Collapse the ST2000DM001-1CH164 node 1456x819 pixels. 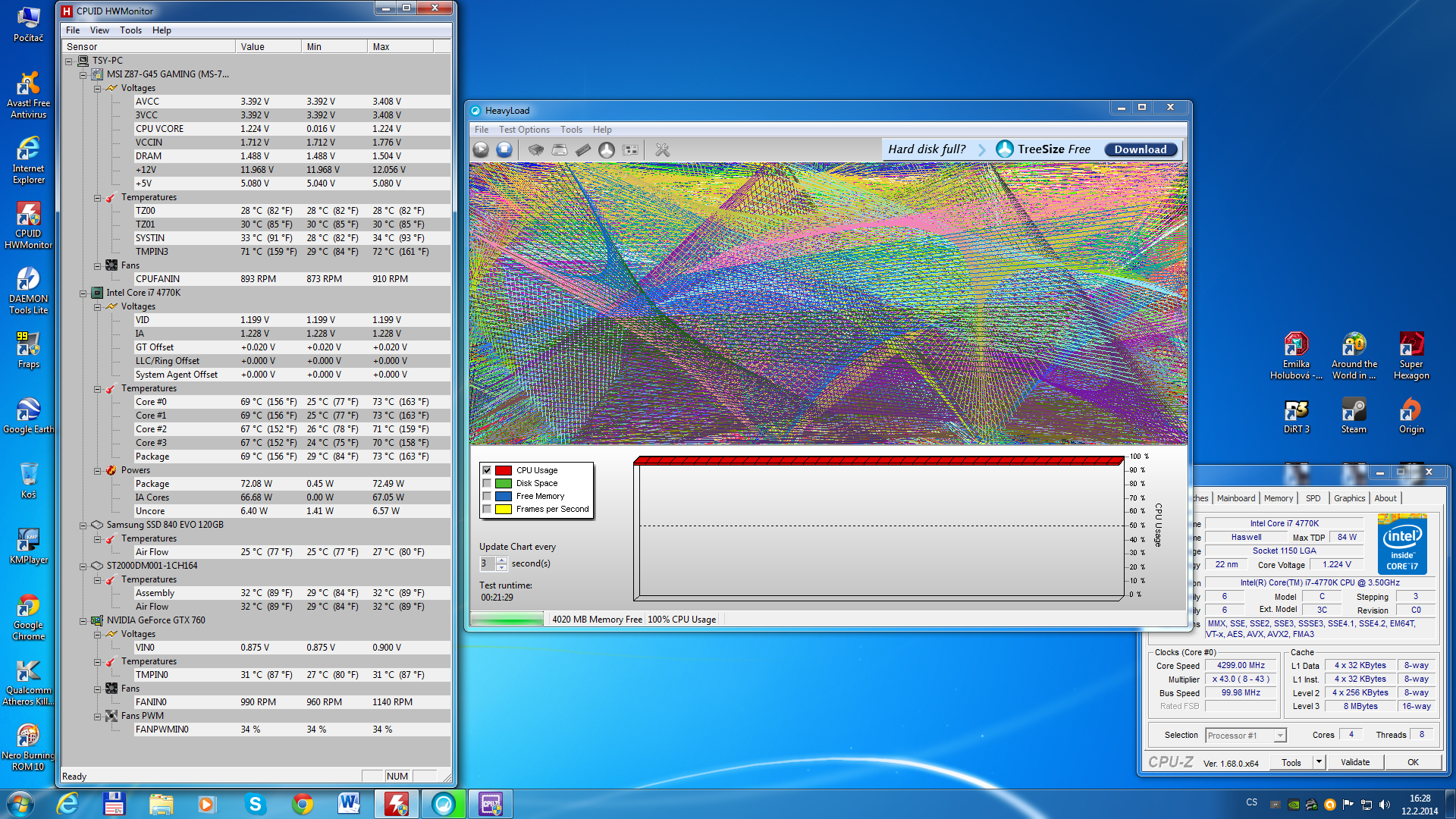83,566
